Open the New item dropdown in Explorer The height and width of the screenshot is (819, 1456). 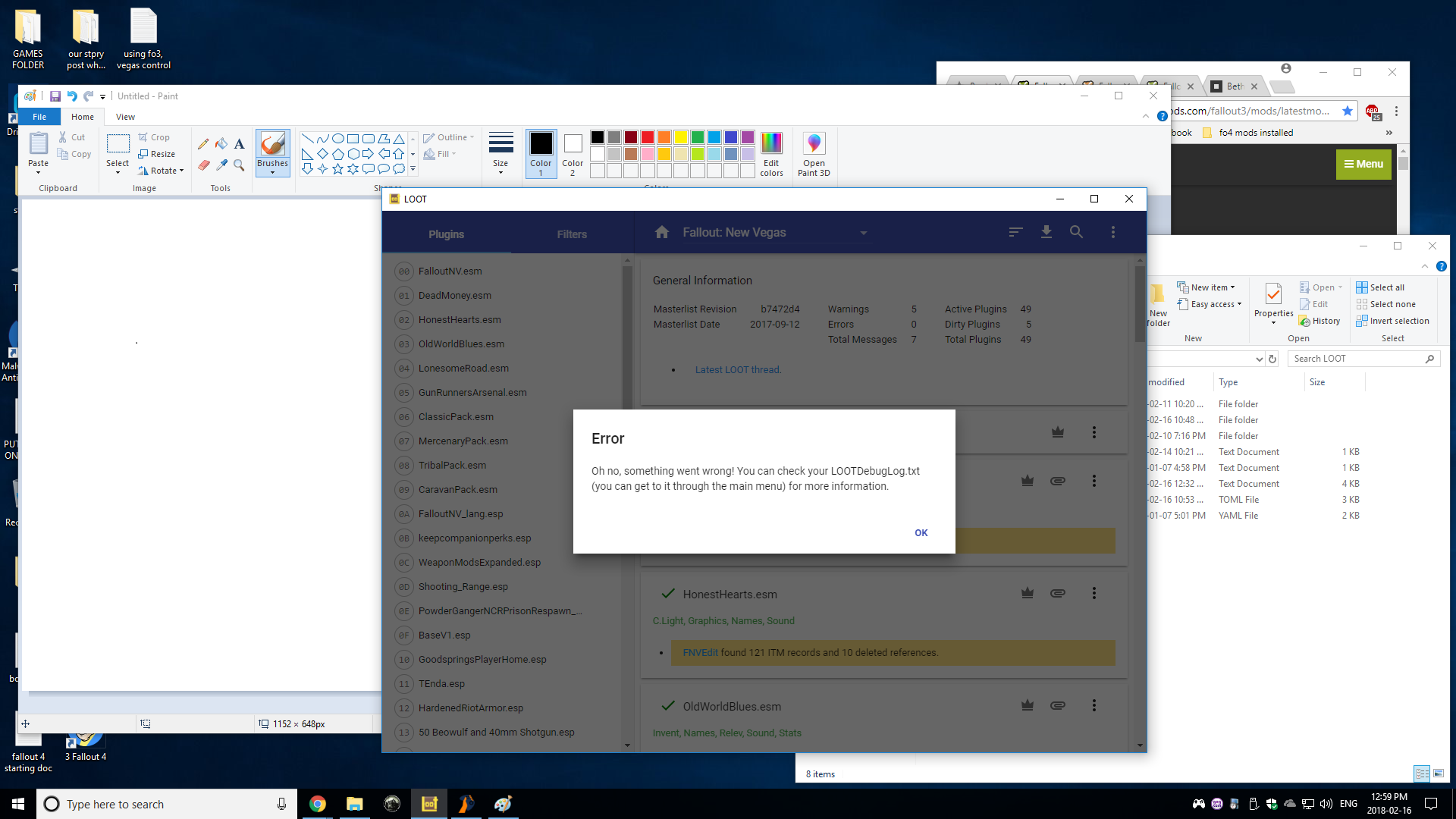[x=1206, y=287]
